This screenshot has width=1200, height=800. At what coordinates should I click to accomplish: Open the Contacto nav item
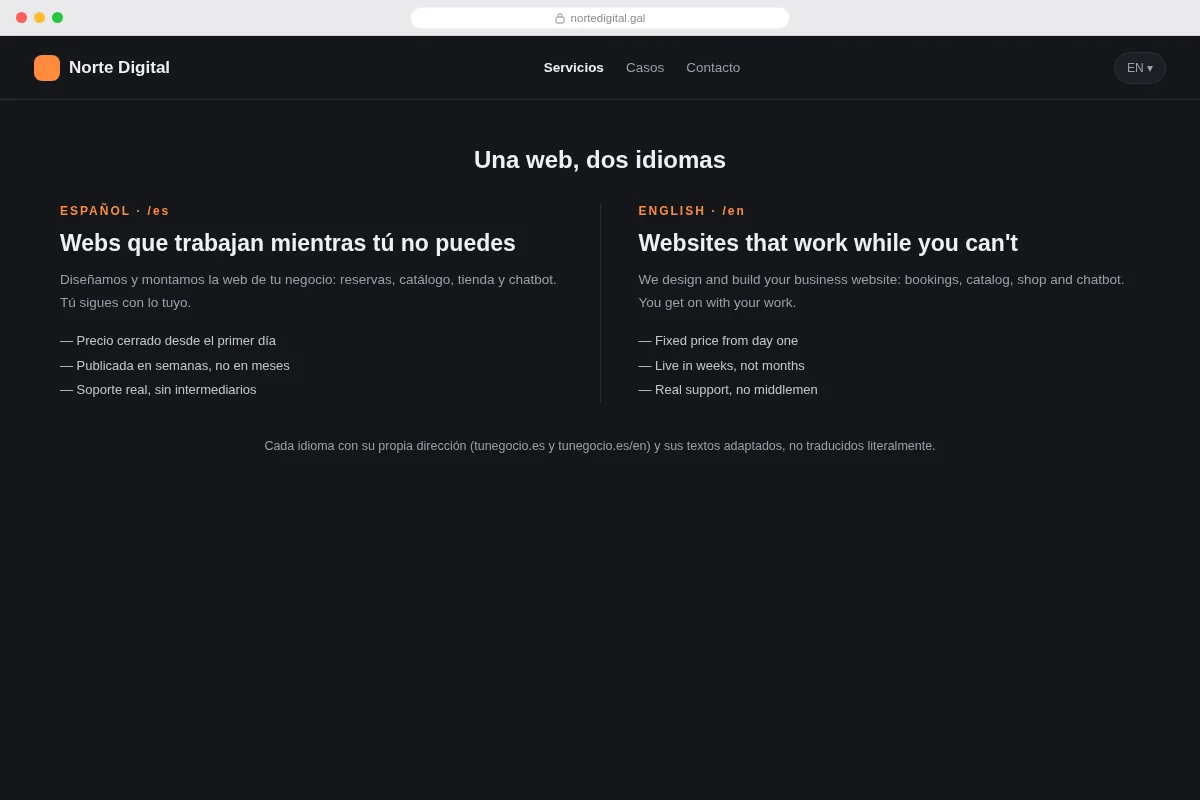pyautogui.click(x=713, y=68)
